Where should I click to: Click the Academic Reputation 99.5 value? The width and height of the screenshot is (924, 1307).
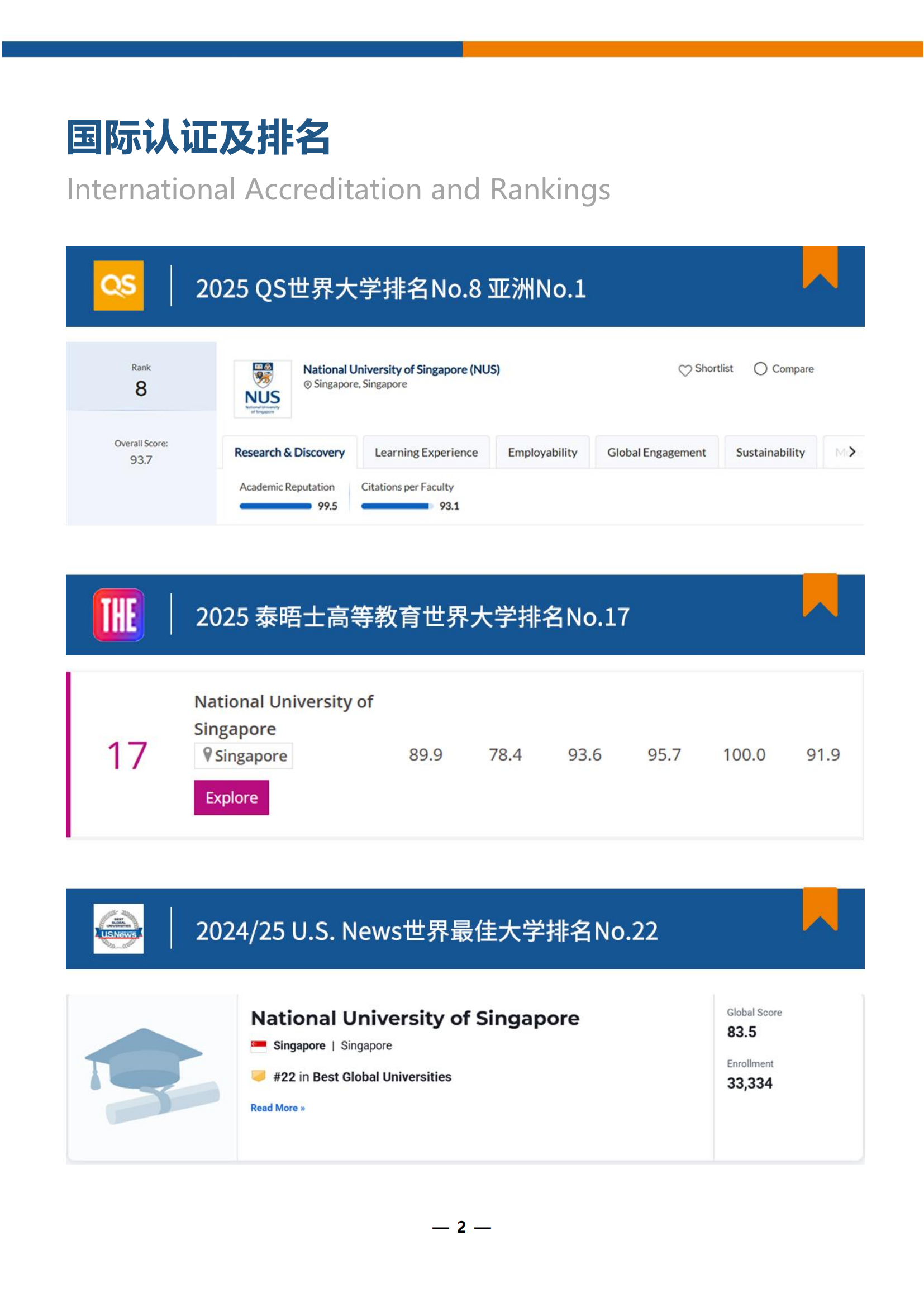[328, 506]
